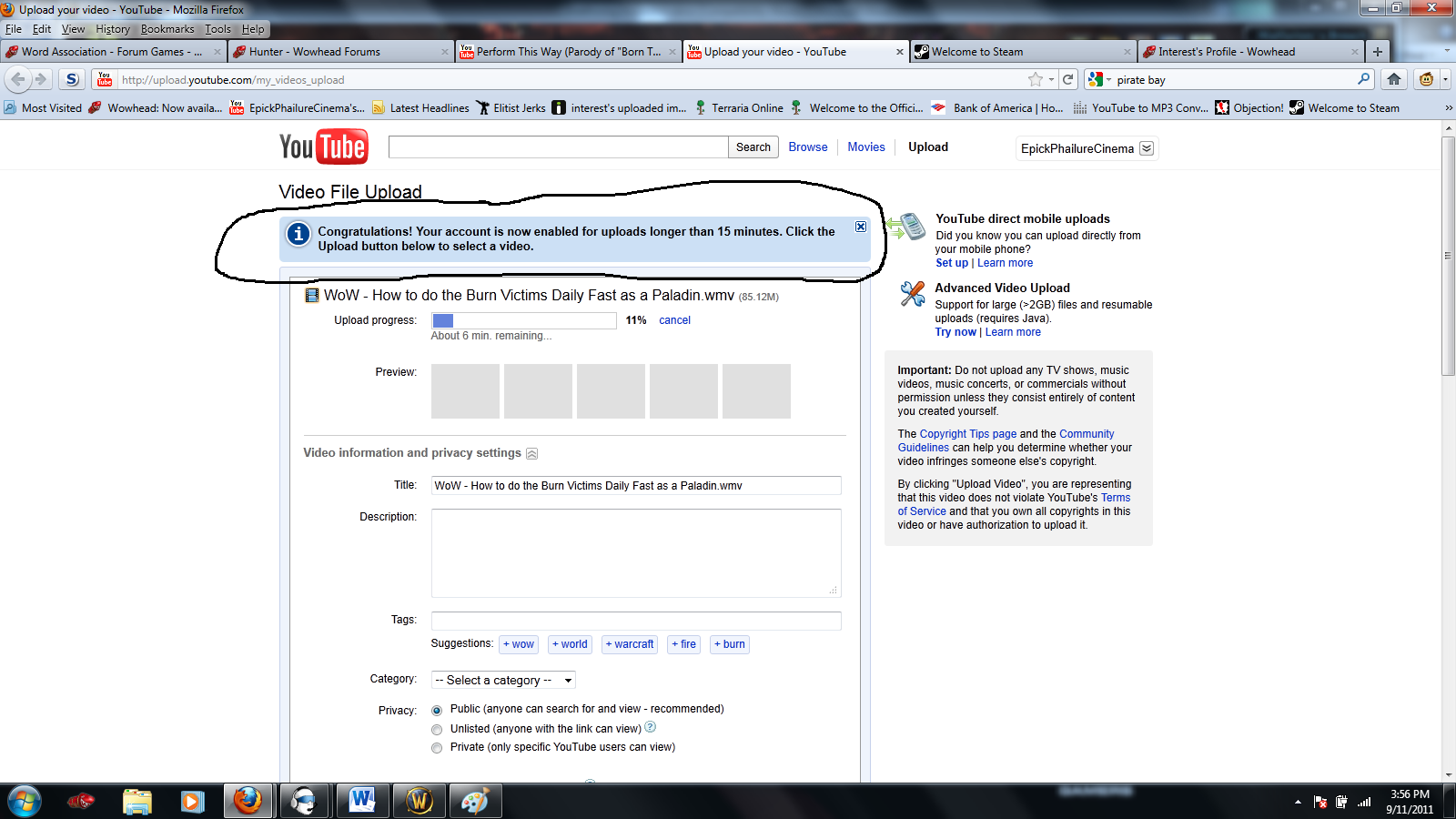The height and width of the screenshot is (819, 1456).
Task: Select the Unlisted privacy option
Action: pos(437,729)
